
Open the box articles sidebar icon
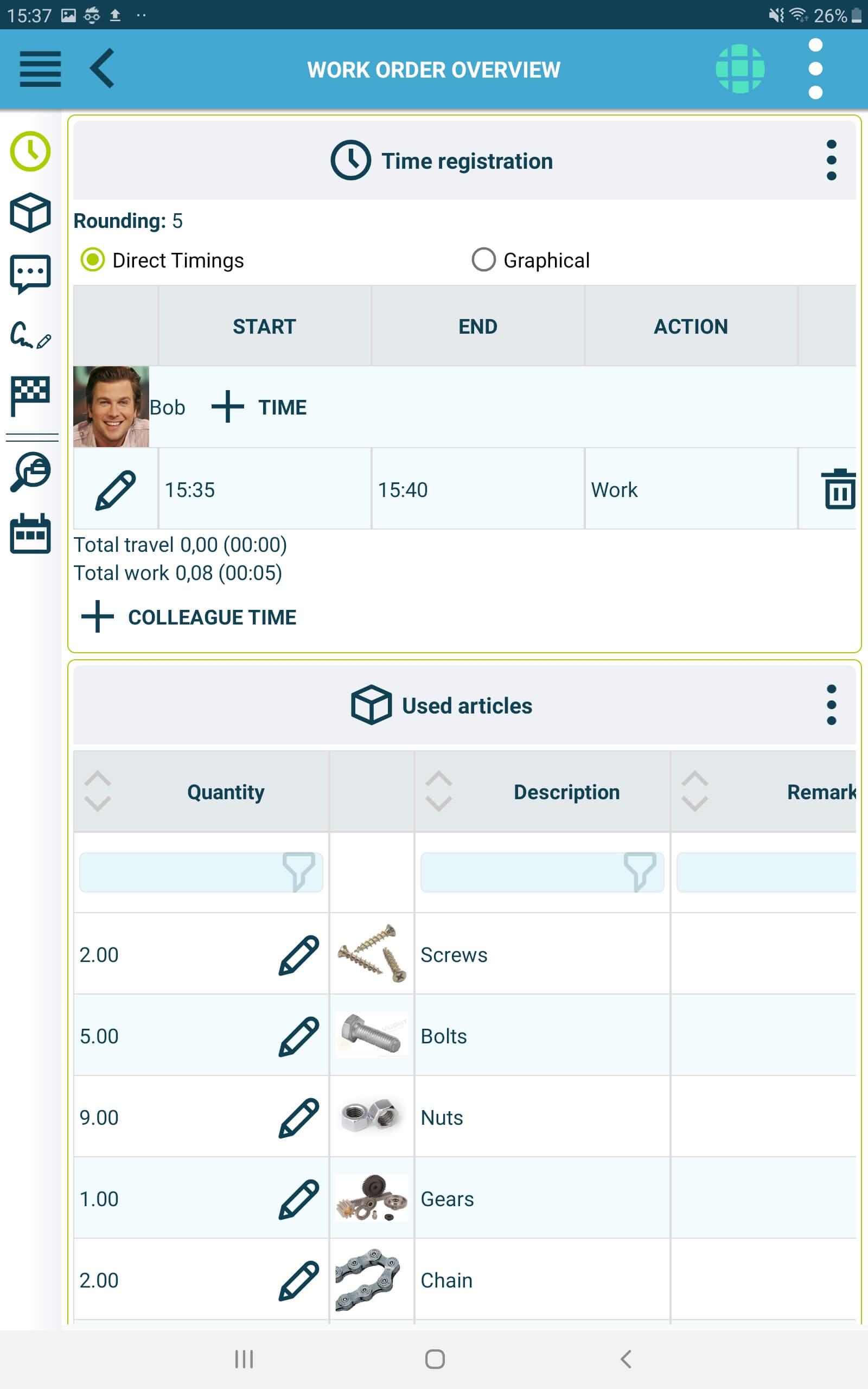click(x=30, y=212)
